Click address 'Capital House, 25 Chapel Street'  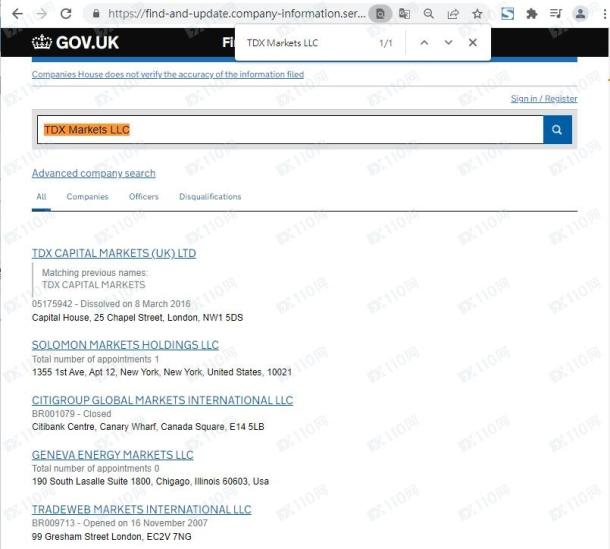coord(137,317)
